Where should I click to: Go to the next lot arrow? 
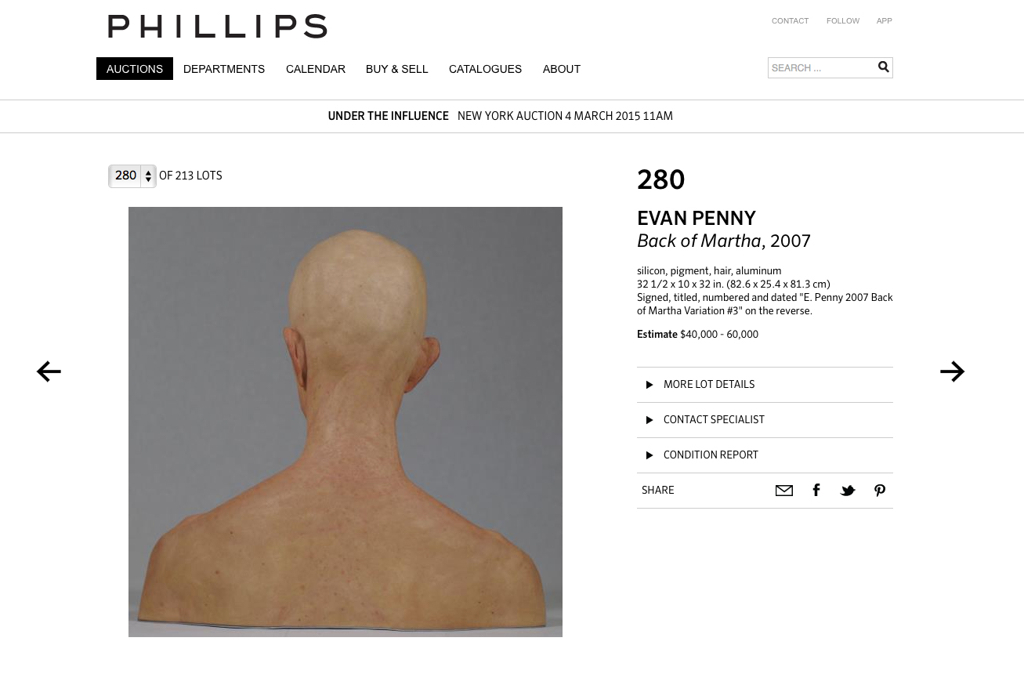[952, 371]
